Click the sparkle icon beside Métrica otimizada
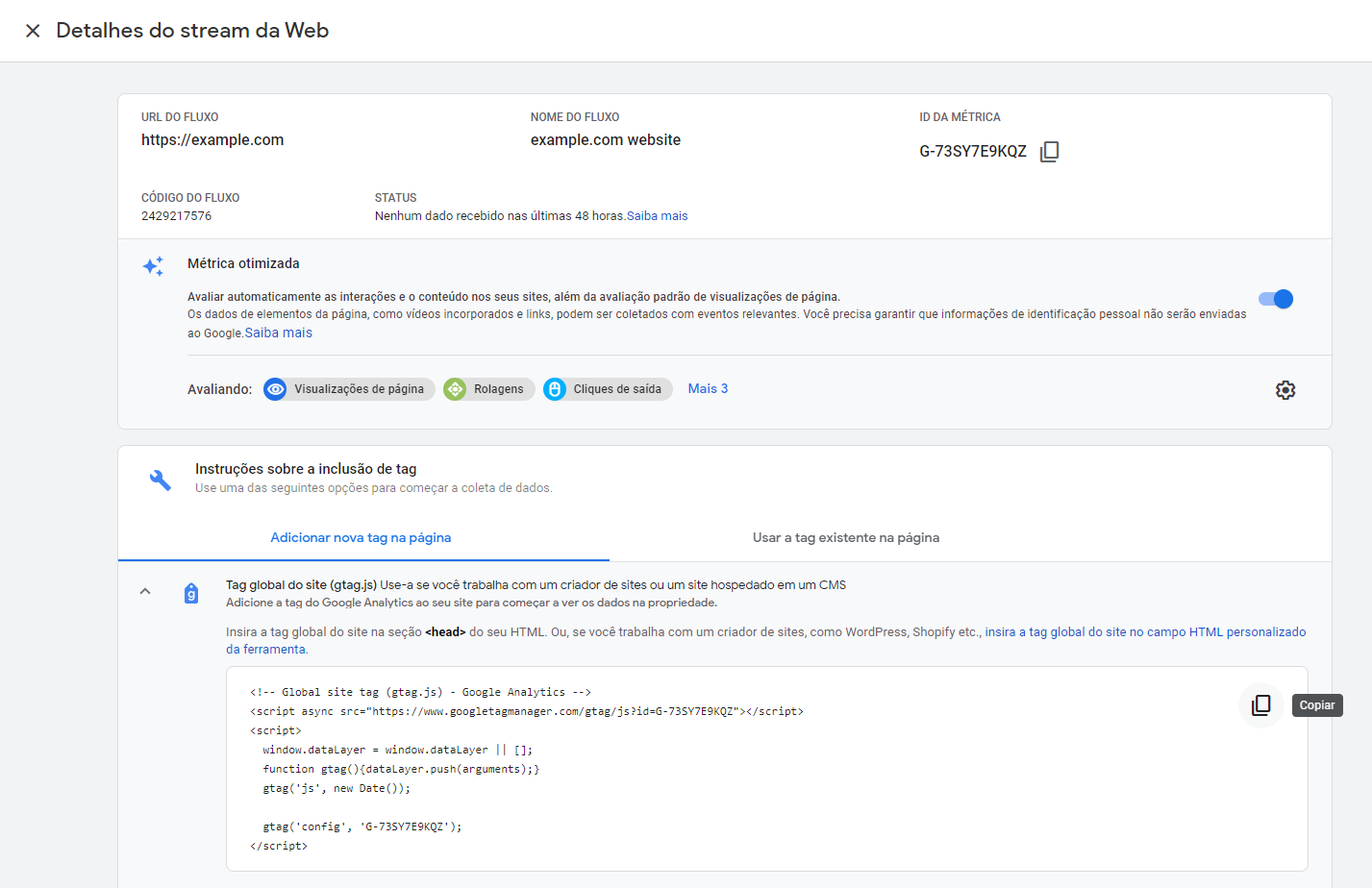Screen dimensions: 1372x888 coord(153,266)
